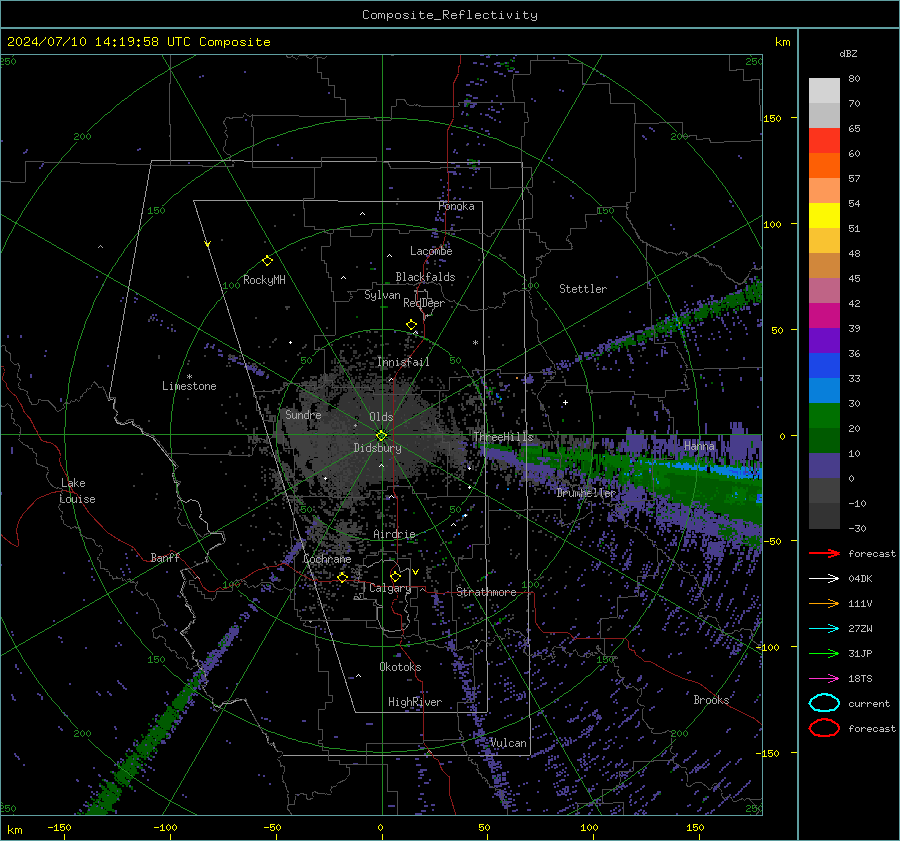Image resolution: width=900 pixels, height=841 pixels.
Task: Click the red forecast ellipse icon
Action: 824,728
